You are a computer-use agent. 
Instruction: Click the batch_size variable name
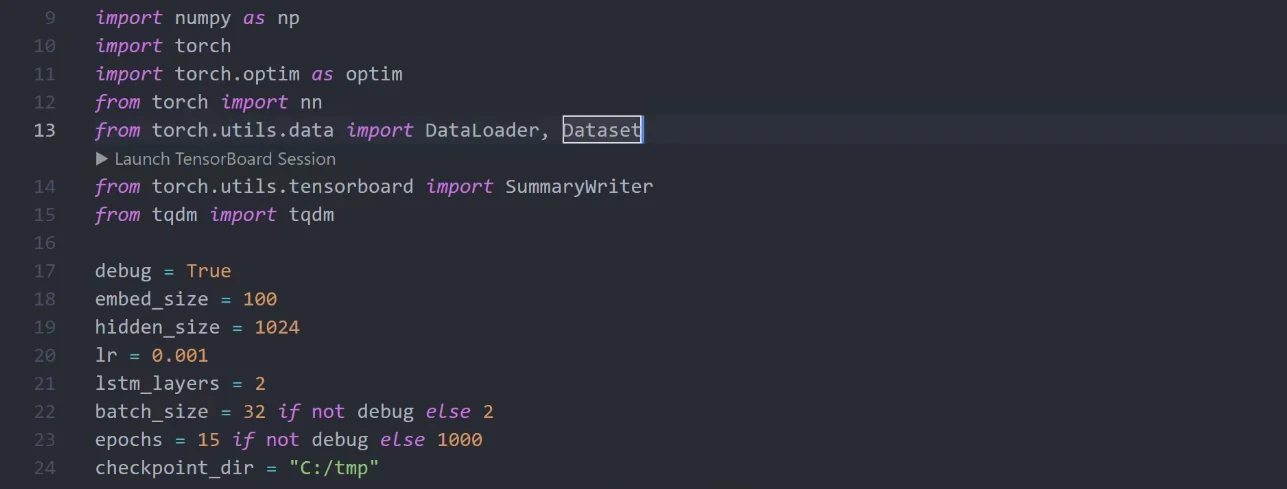[151, 412]
